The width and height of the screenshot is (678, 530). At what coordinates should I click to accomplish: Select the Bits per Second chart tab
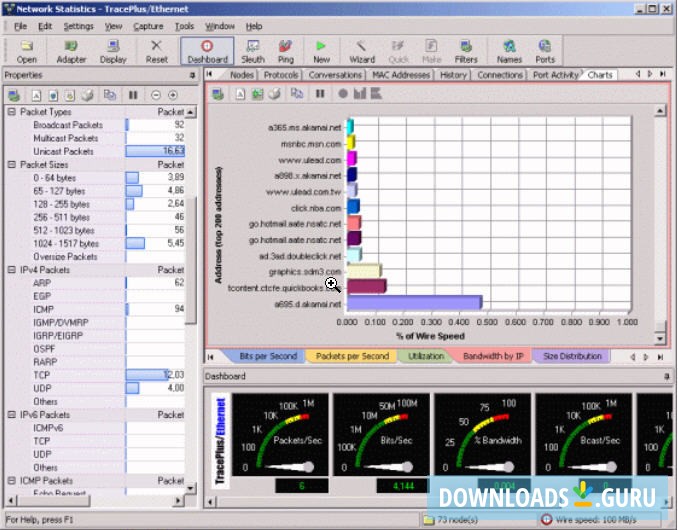[268, 356]
